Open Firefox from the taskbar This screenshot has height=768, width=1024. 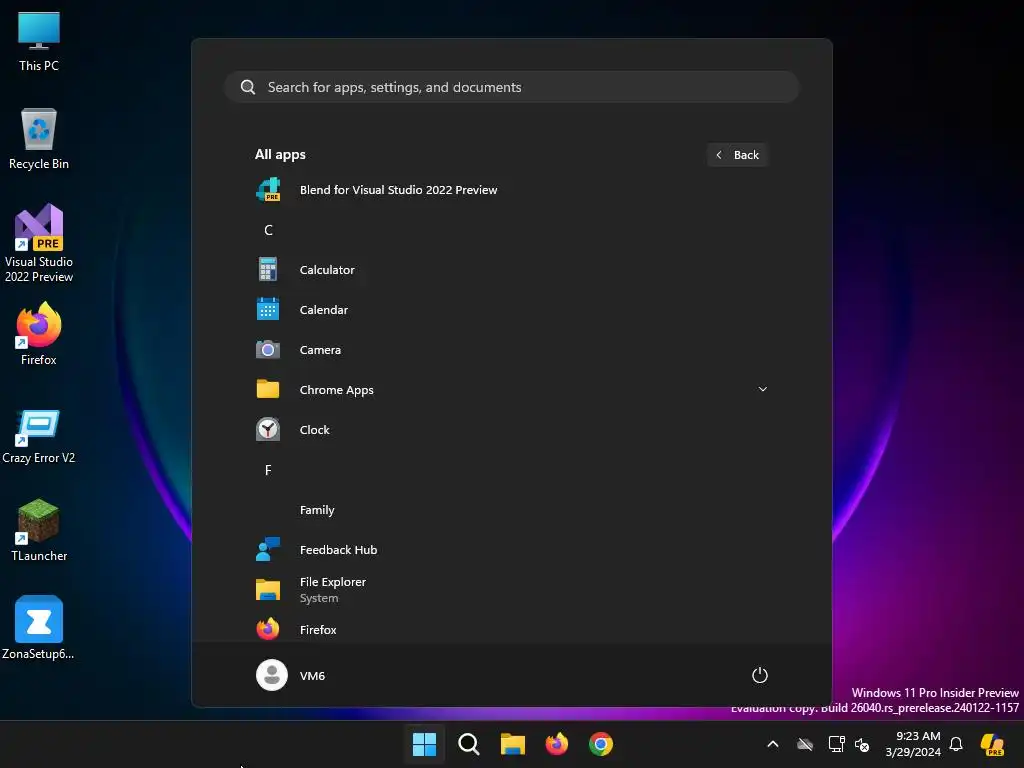coord(556,744)
